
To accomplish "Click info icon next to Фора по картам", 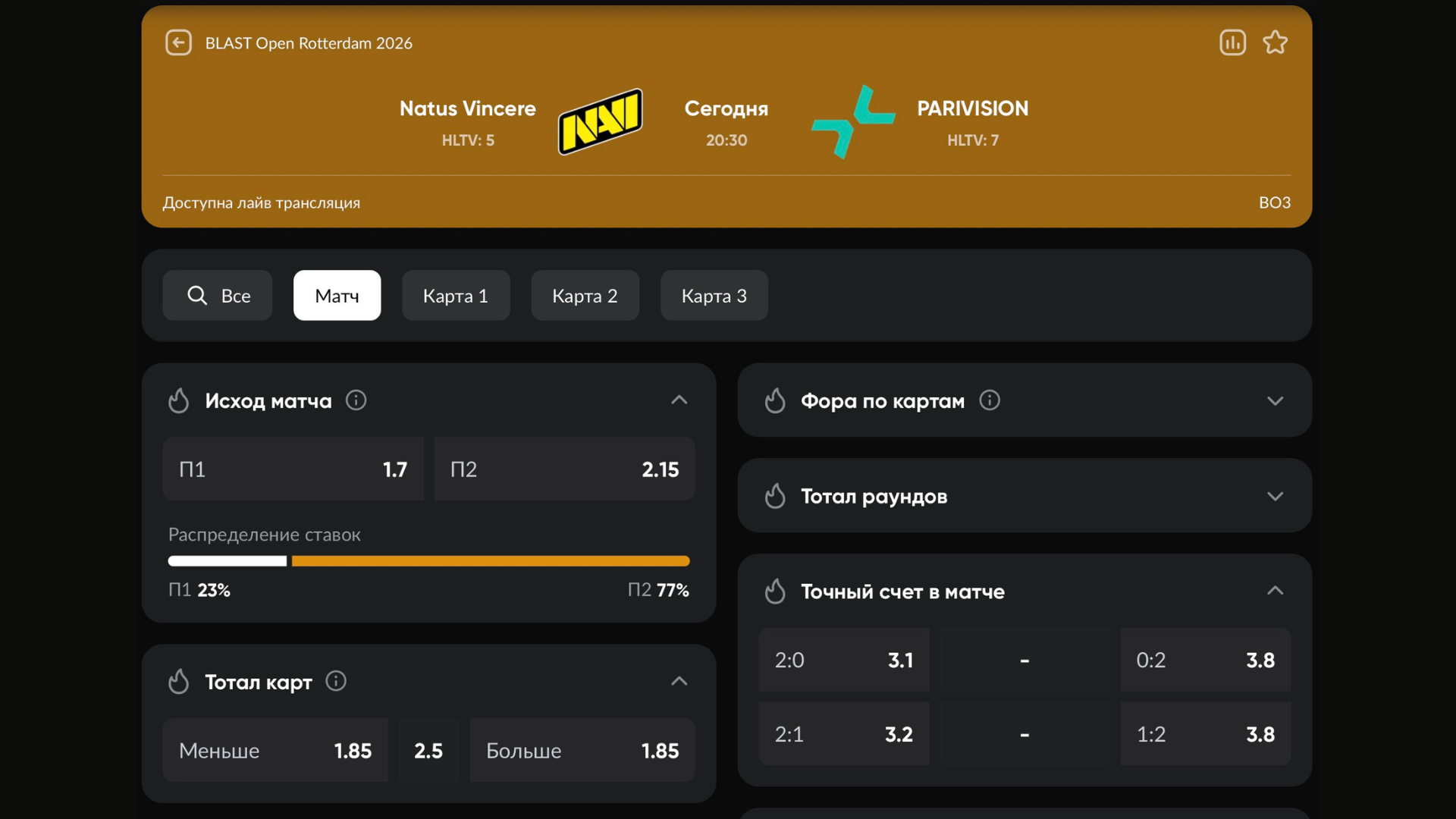I will [989, 400].
